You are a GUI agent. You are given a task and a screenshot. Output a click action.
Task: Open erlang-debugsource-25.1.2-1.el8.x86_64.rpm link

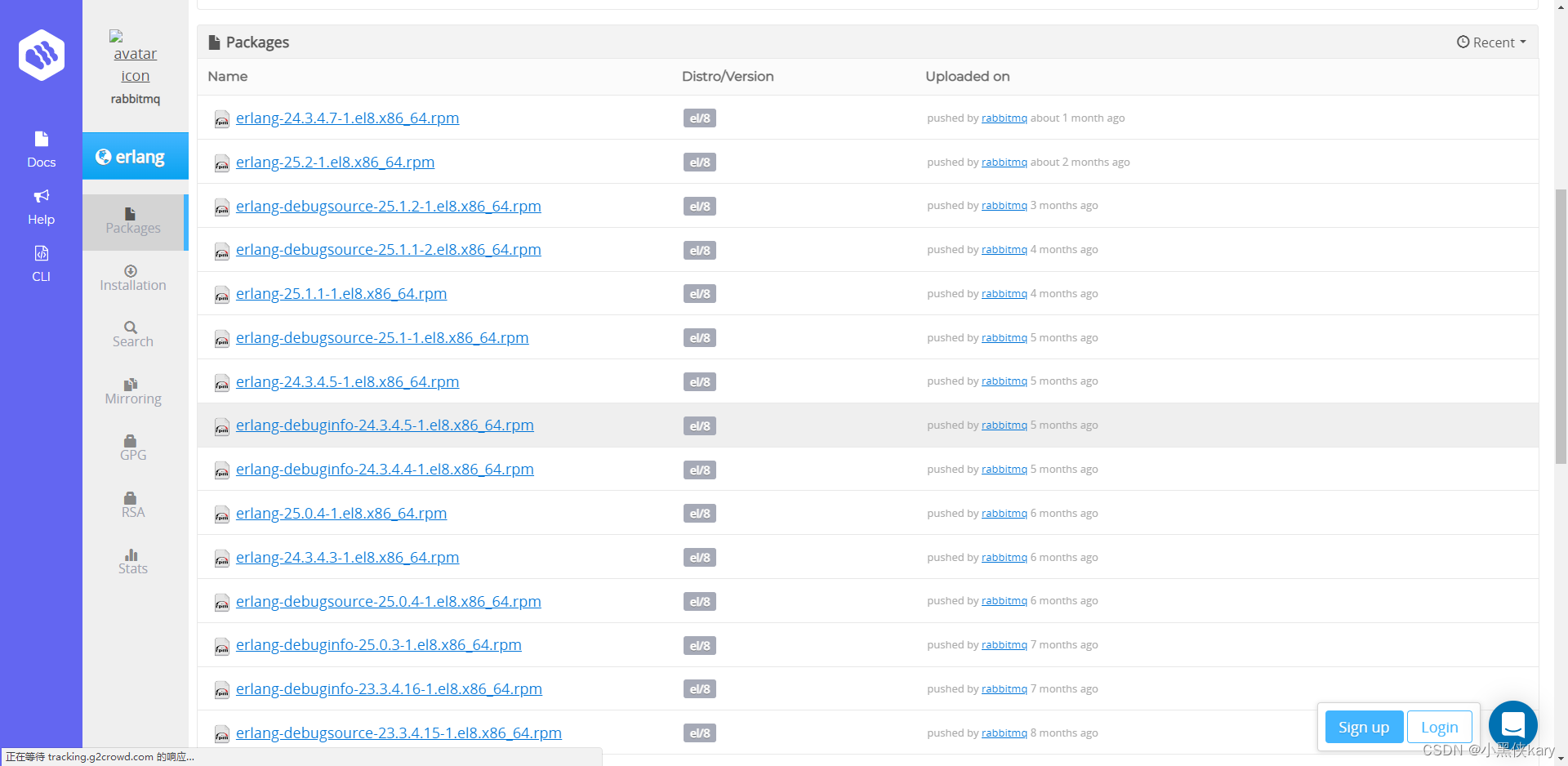coord(389,207)
